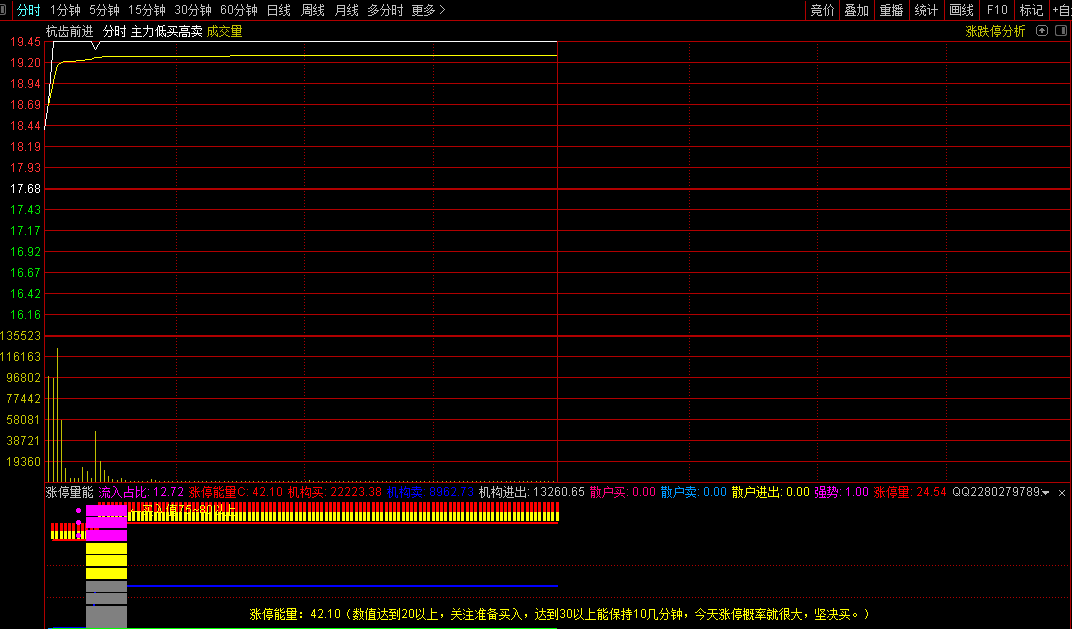1072x629 pixels.
Task: Toggle the side panel layout icon
Action: [x=1060, y=31]
